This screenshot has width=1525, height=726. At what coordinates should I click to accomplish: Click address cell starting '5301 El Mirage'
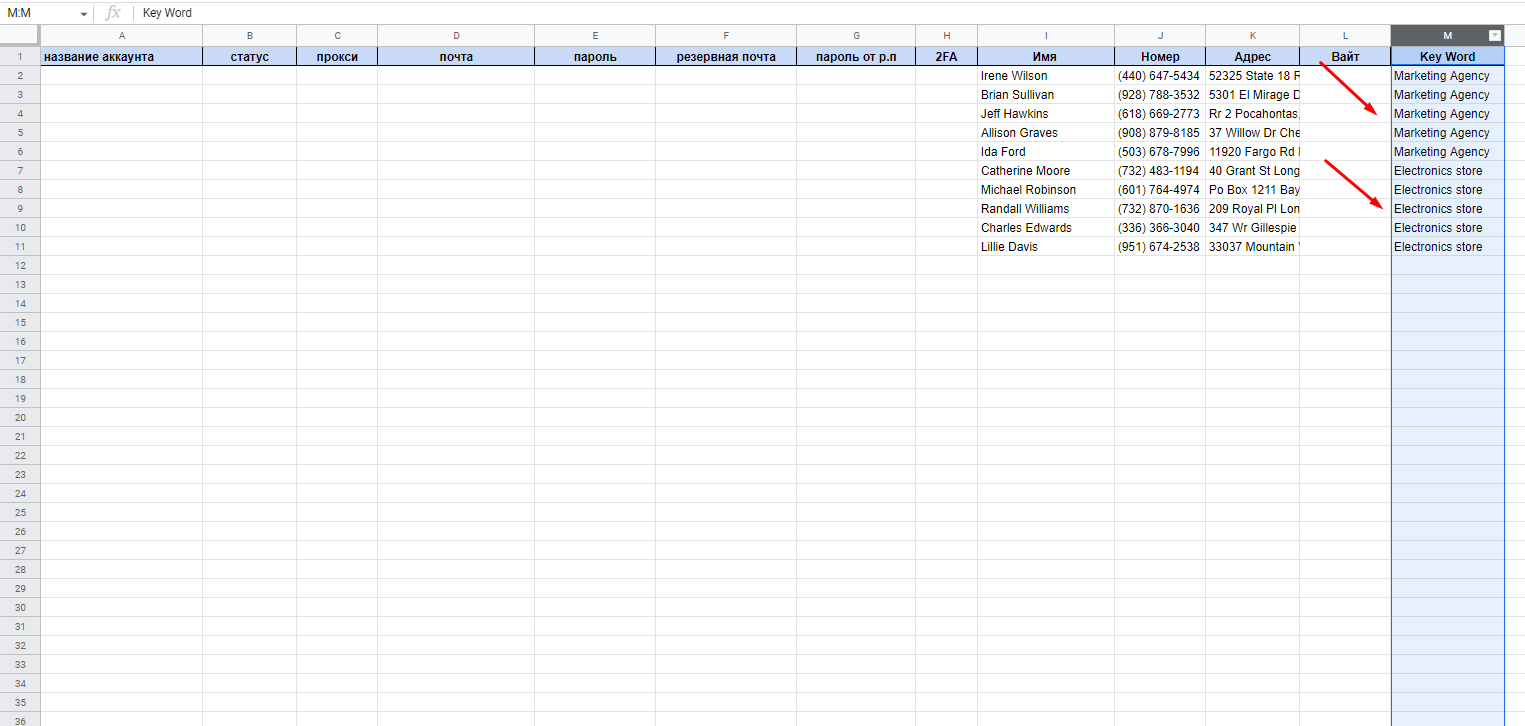click(1253, 95)
